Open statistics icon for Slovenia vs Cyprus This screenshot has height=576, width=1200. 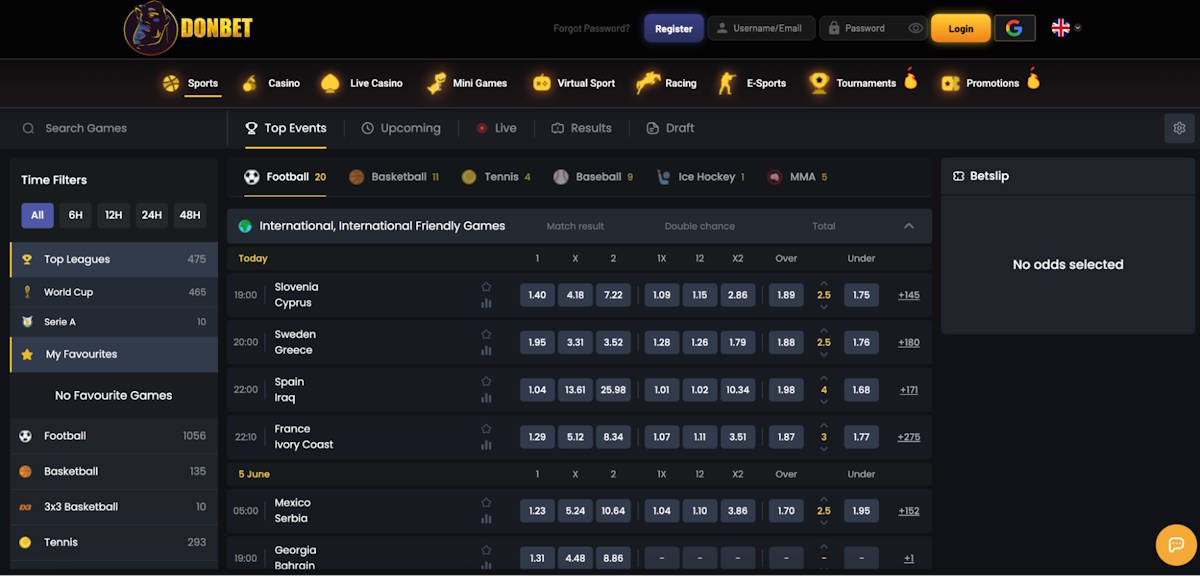(486, 303)
